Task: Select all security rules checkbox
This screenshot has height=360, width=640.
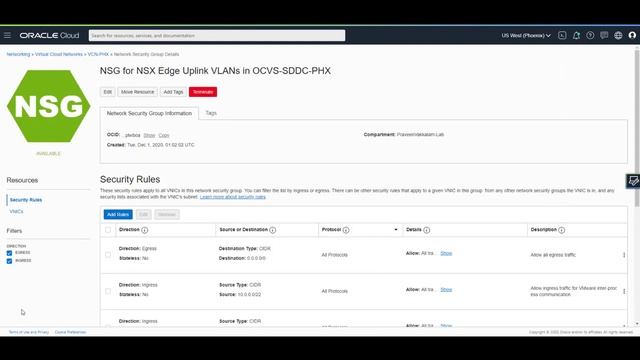Action: [108, 230]
